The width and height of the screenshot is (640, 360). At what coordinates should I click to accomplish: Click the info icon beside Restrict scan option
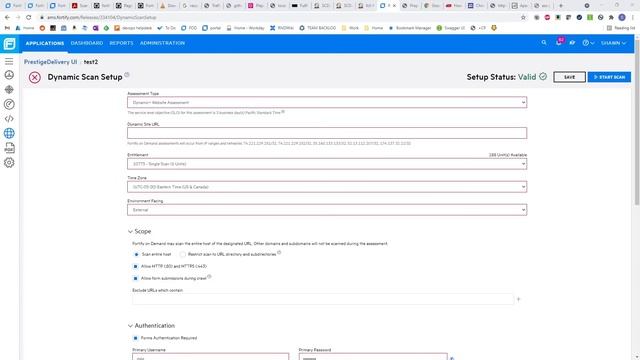[279, 253]
